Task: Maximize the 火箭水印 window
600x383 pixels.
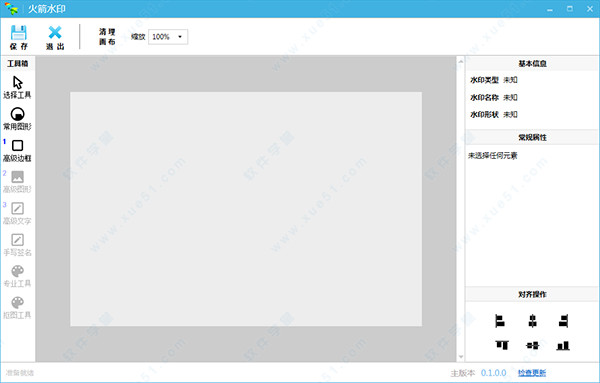Action: [x=570, y=8]
